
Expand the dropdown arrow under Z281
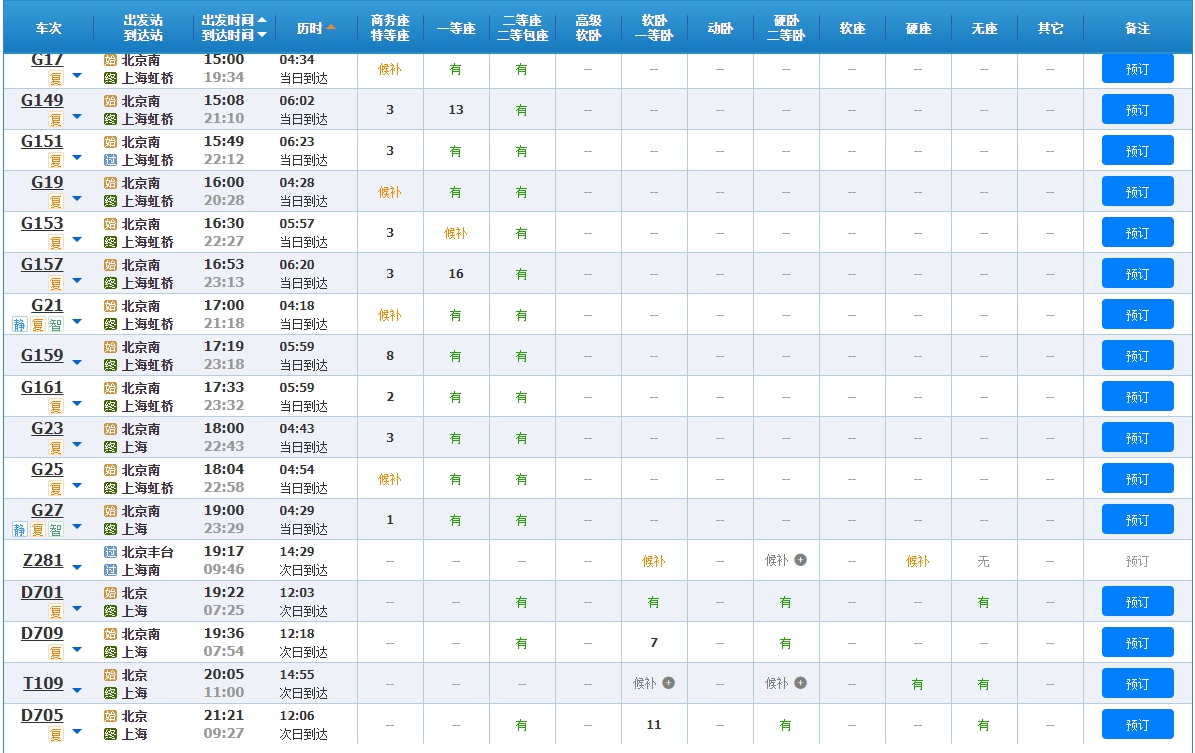(x=77, y=569)
